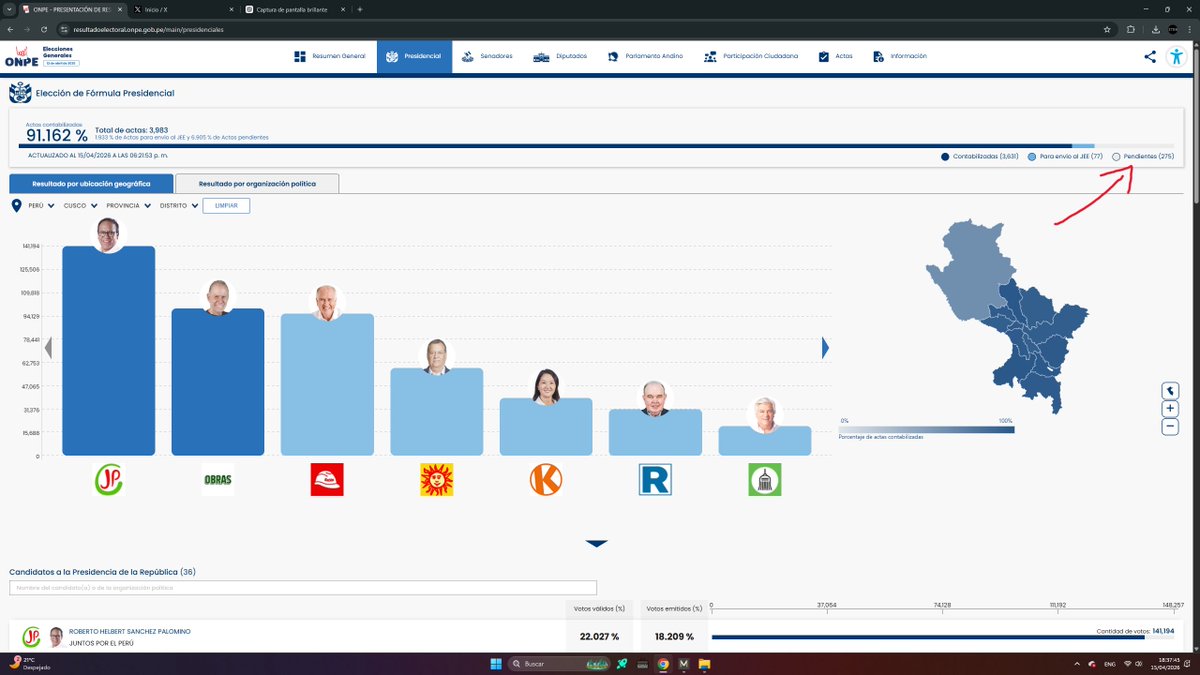The width and height of the screenshot is (1200, 675).
Task: Click the K party candidate photo
Action: 546,387
